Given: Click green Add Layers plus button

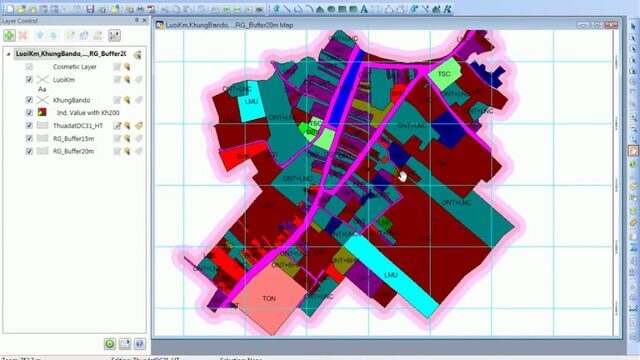Looking at the screenshot, I should (9, 36).
